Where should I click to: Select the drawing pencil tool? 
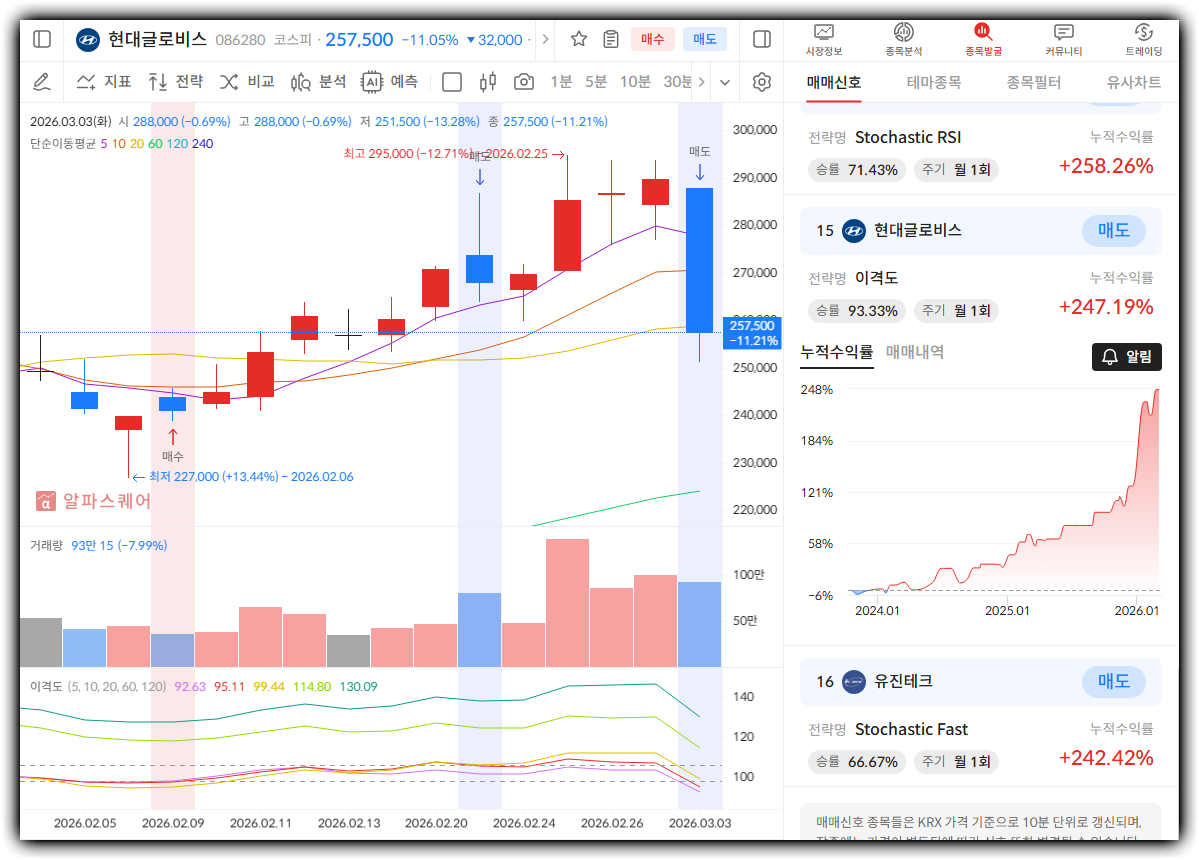pos(42,81)
